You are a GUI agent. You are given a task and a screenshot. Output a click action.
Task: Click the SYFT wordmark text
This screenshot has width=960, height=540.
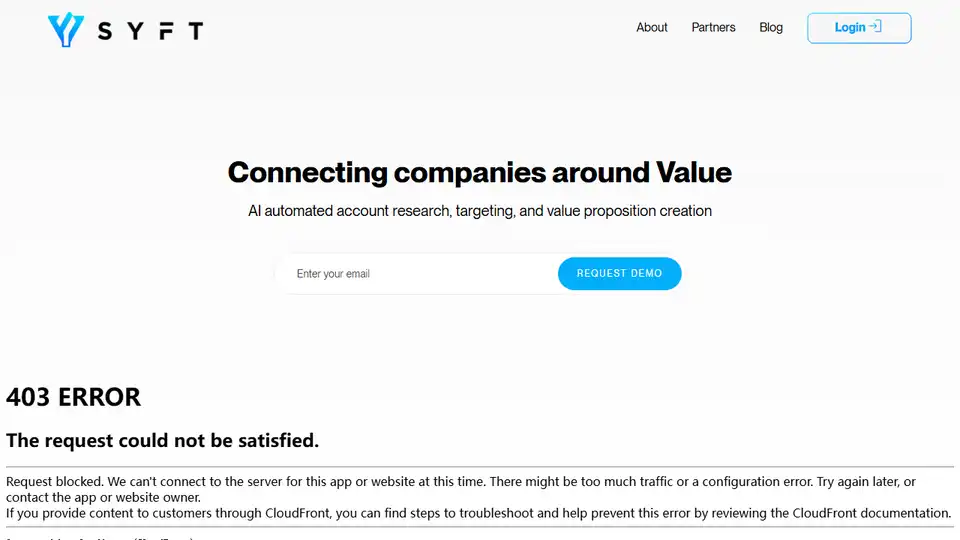click(151, 31)
